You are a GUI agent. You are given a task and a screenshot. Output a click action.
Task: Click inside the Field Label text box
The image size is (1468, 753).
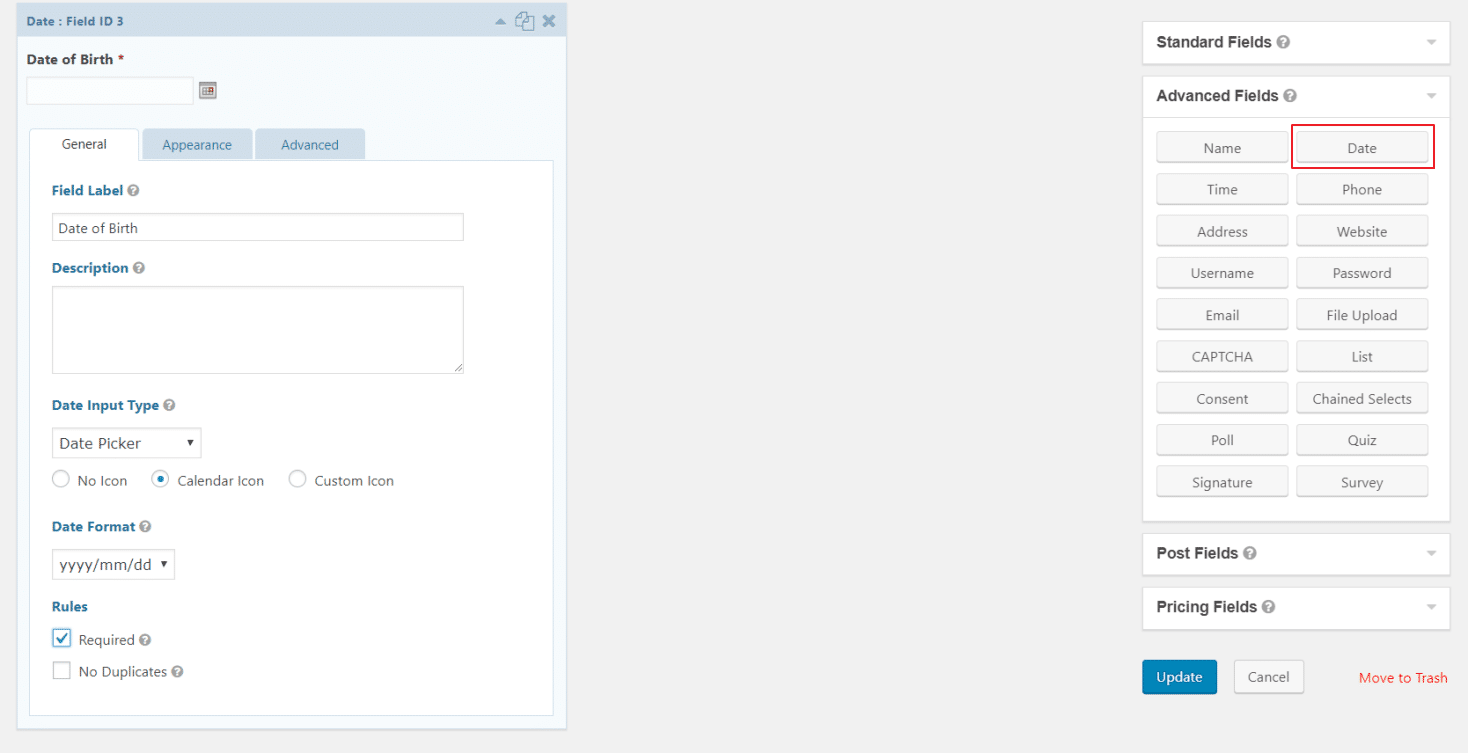click(257, 227)
